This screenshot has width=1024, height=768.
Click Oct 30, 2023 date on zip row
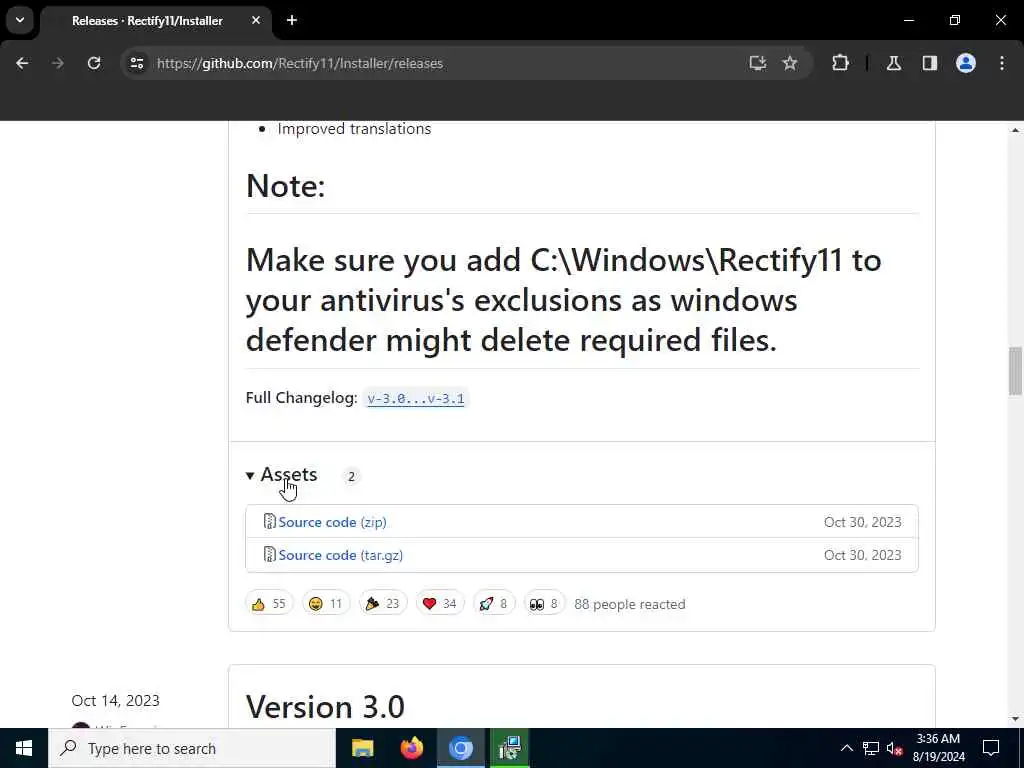pyautogui.click(x=862, y=522)
